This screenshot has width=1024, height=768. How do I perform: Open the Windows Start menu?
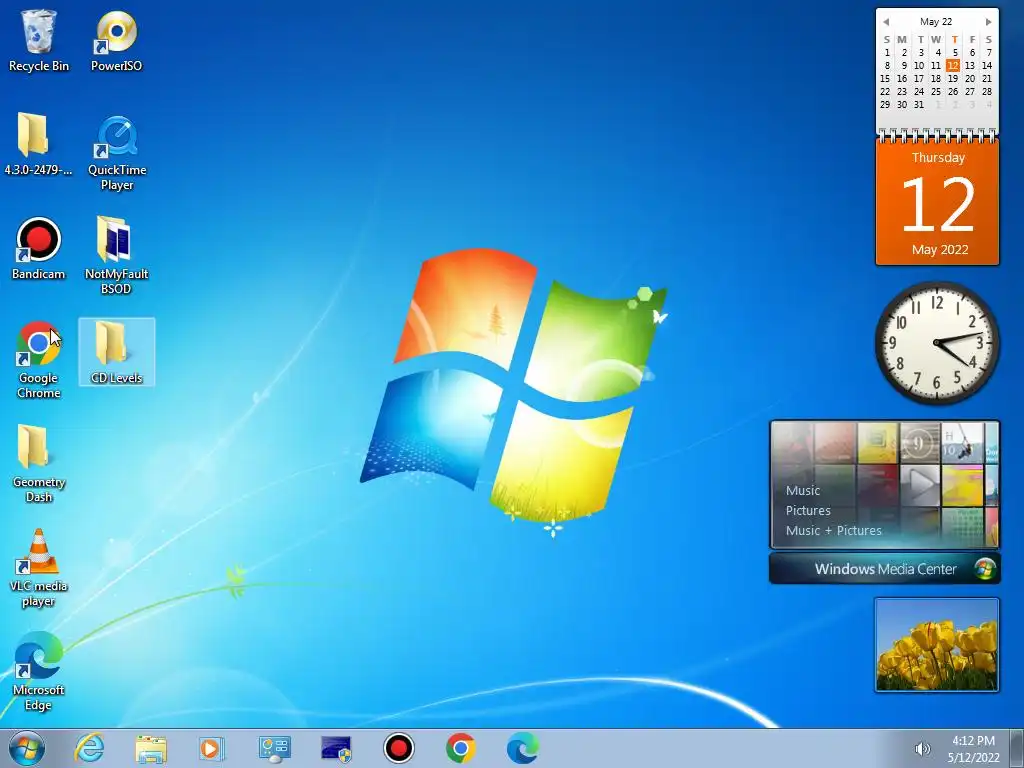(27, 748)
